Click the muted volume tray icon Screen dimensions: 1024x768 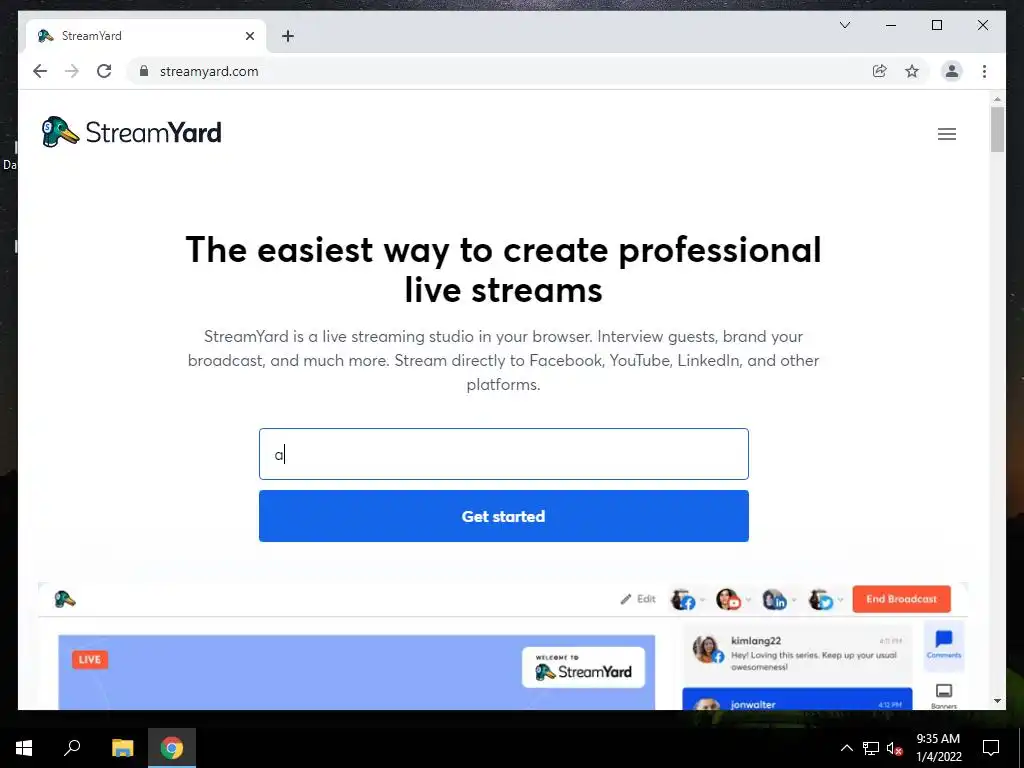894,748
